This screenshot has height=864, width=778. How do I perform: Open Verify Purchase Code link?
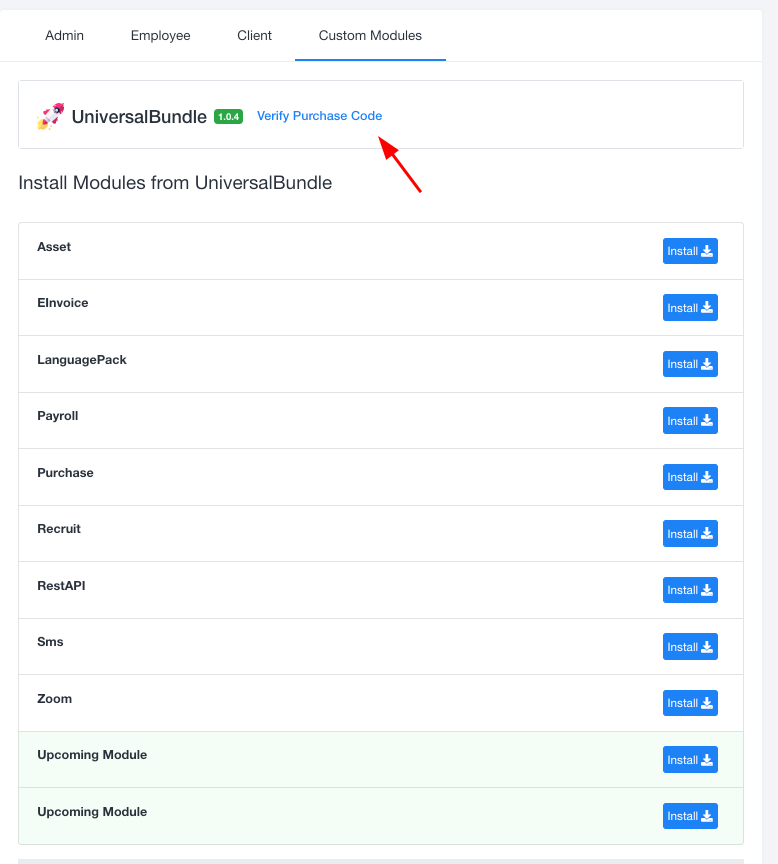(x=319, y=116)
